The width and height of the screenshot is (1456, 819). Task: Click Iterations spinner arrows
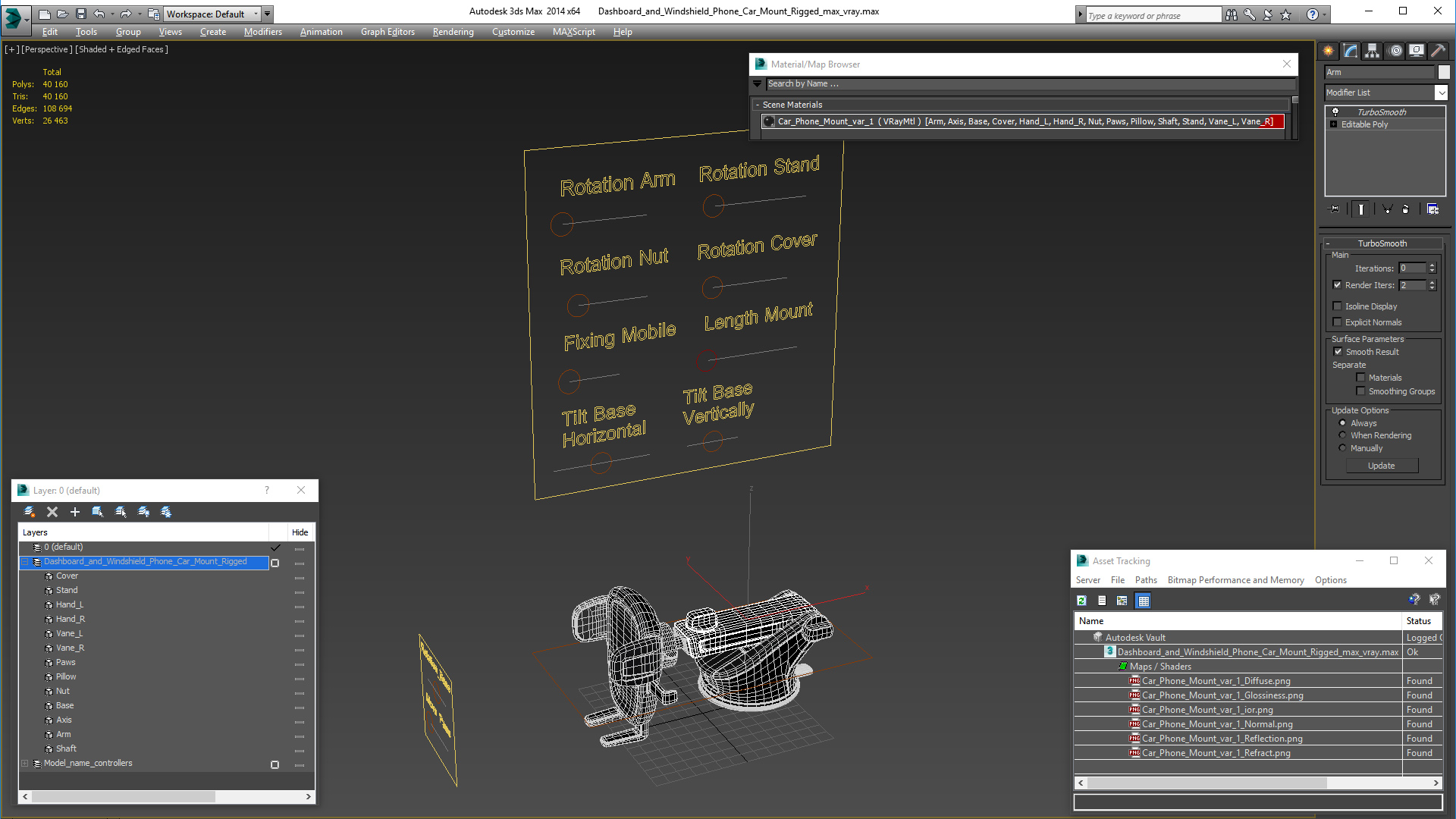coord(1432,268)
